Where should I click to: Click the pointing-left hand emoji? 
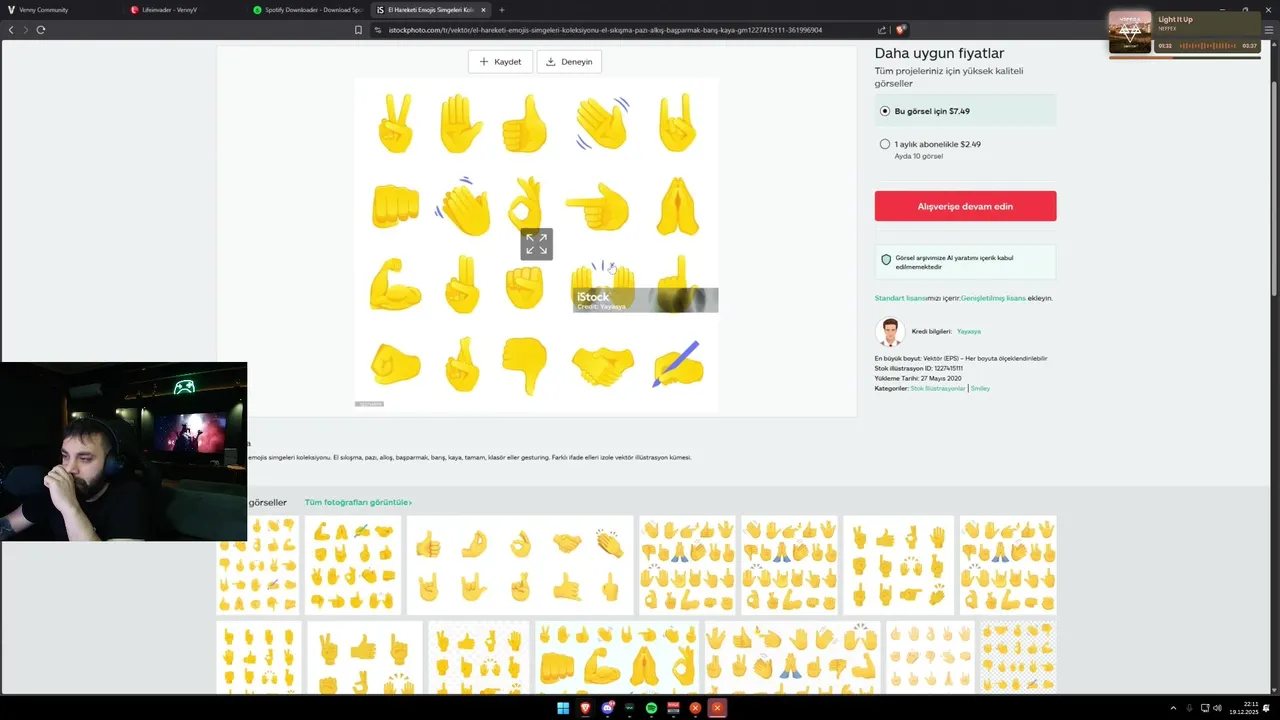pos(598,205)
